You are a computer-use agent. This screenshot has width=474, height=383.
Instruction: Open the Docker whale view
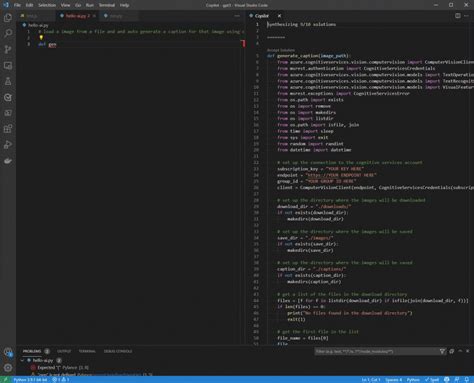[x=8, y=161]
